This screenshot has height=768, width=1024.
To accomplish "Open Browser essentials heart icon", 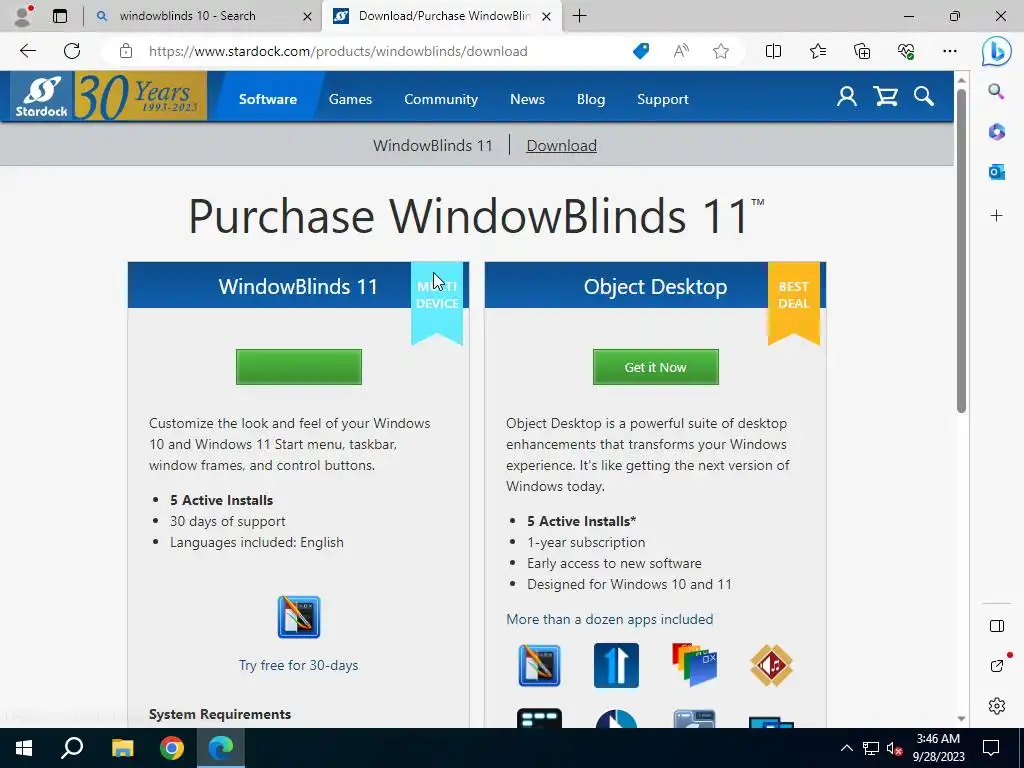I will 906,51.
